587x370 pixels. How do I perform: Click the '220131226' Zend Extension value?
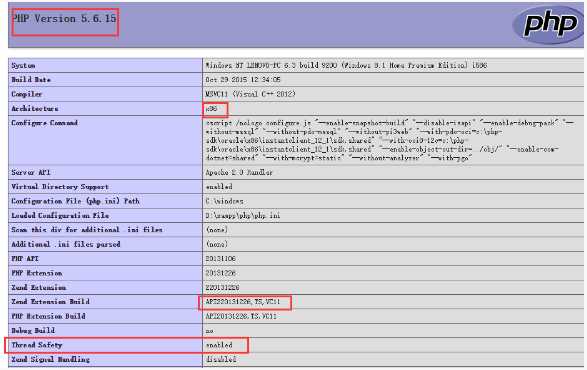[x=222, y=288]
